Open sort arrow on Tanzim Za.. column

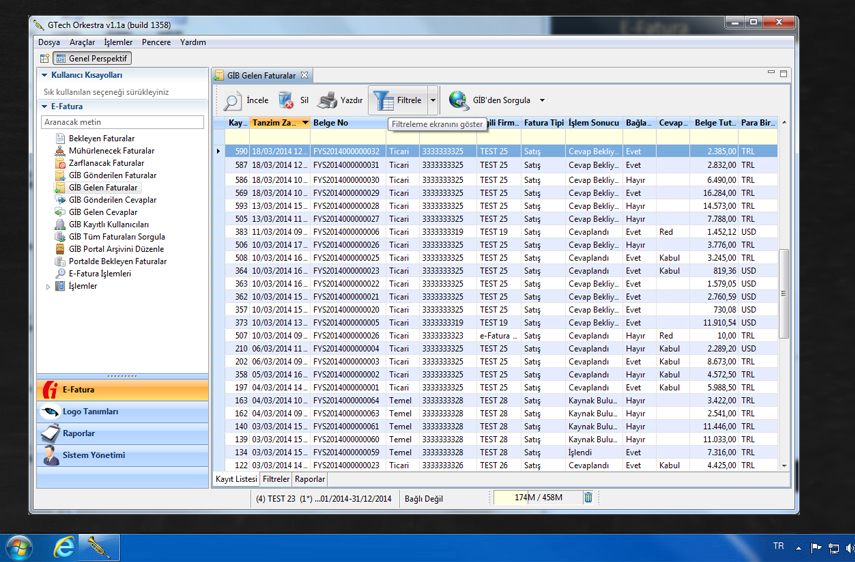(305, 123)
